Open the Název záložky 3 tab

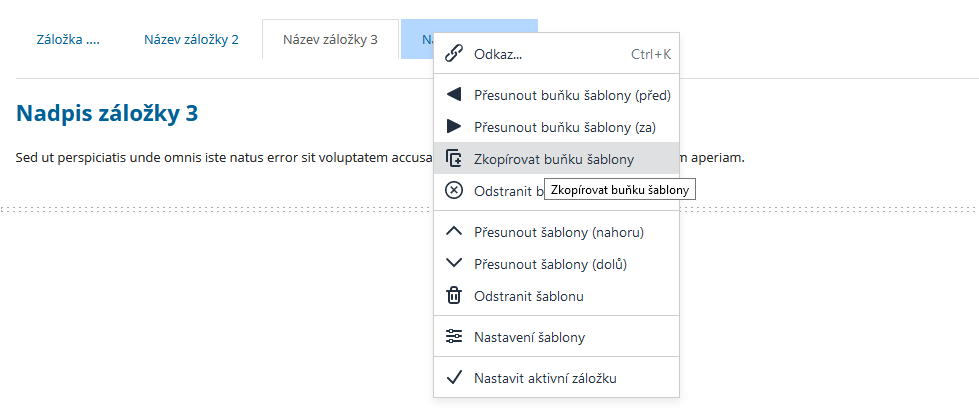tap(330, 41)
